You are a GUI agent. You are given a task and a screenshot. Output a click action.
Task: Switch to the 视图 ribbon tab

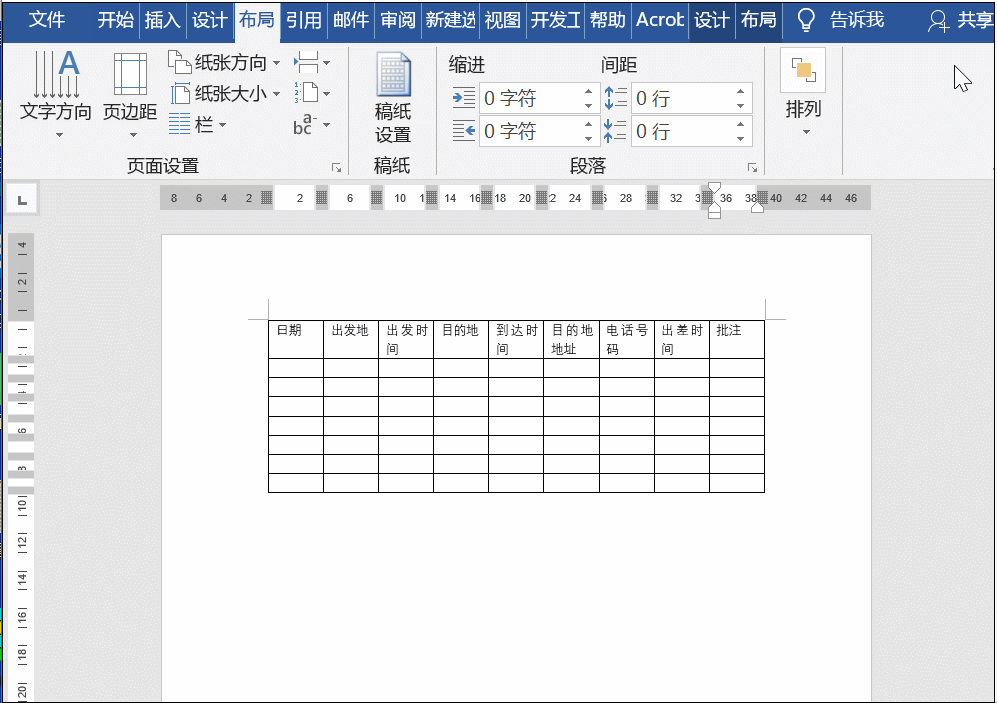(x=502, y=18)
